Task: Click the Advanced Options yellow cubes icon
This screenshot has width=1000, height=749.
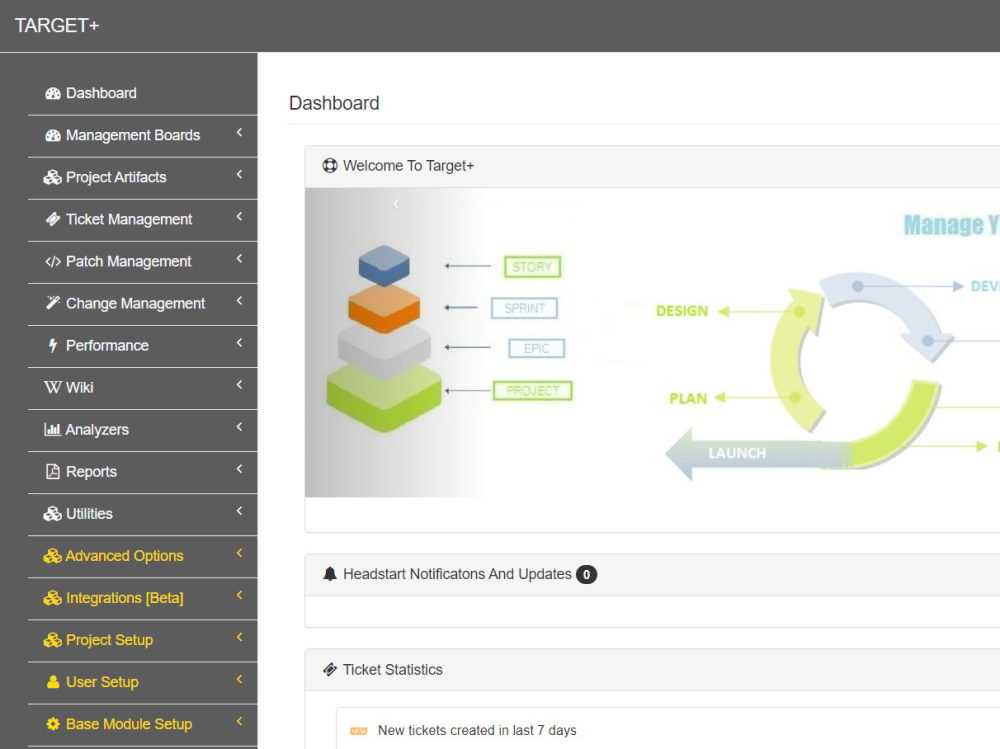Action: pyautogui.click(x=52, y=556)
